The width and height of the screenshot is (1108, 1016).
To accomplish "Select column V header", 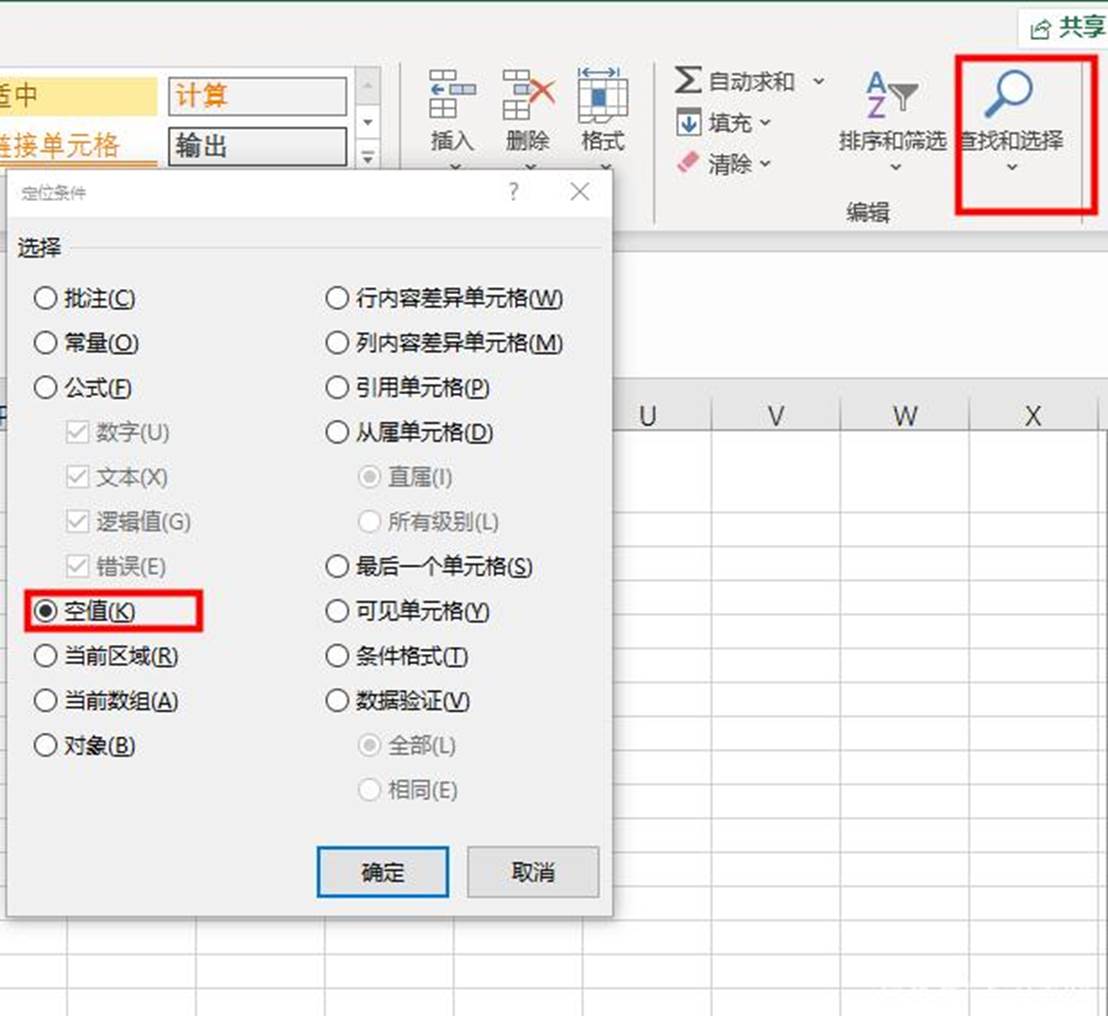I will [x=776, y=415].
